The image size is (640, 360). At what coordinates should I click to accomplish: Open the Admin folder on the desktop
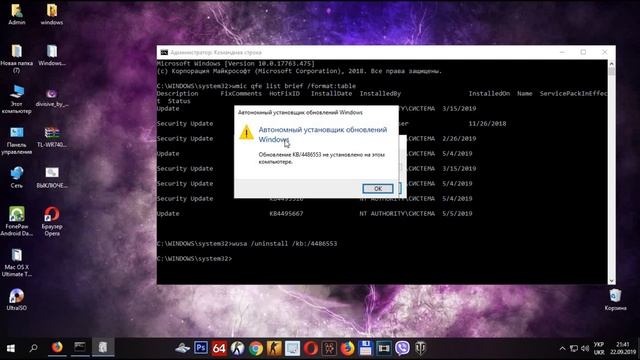point(17,14)
